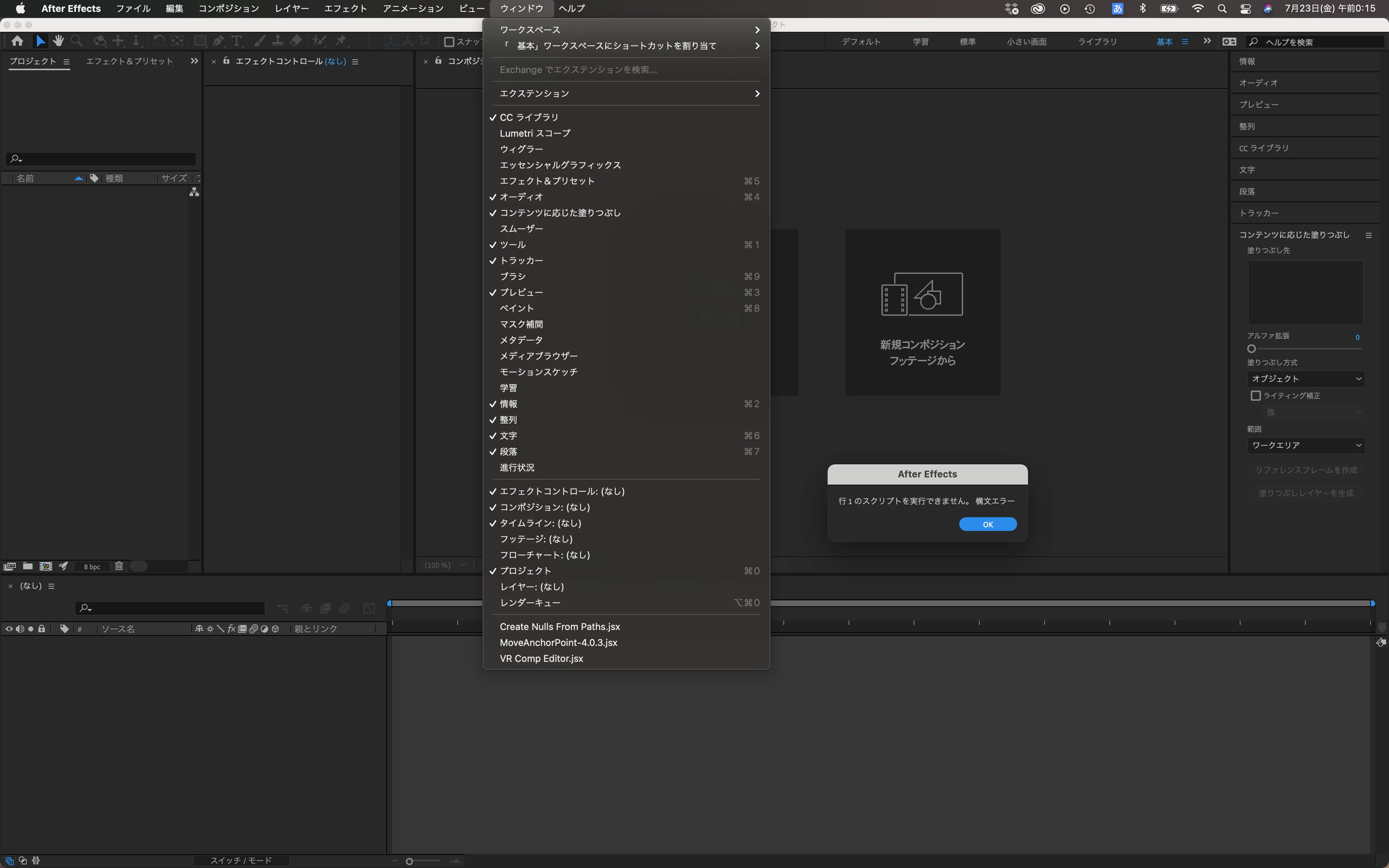The image size is (1389, 868).
Task: Select the Pen tool
Action: tap(218, 41)
